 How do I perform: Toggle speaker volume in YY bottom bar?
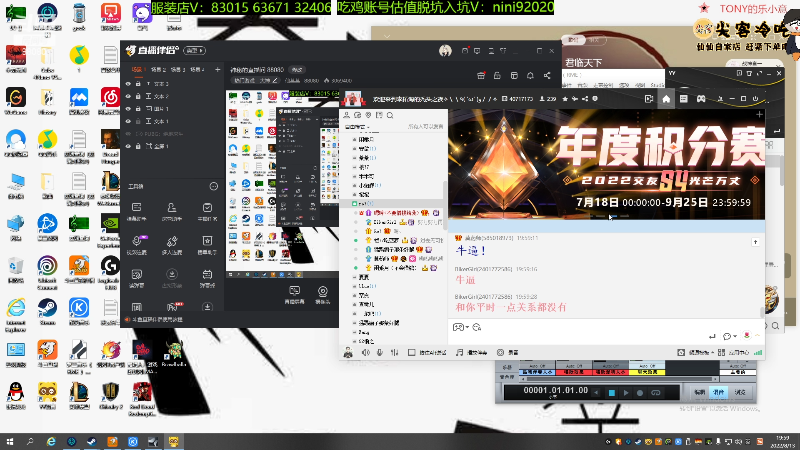pyautogui.click(x=366, y=353)
